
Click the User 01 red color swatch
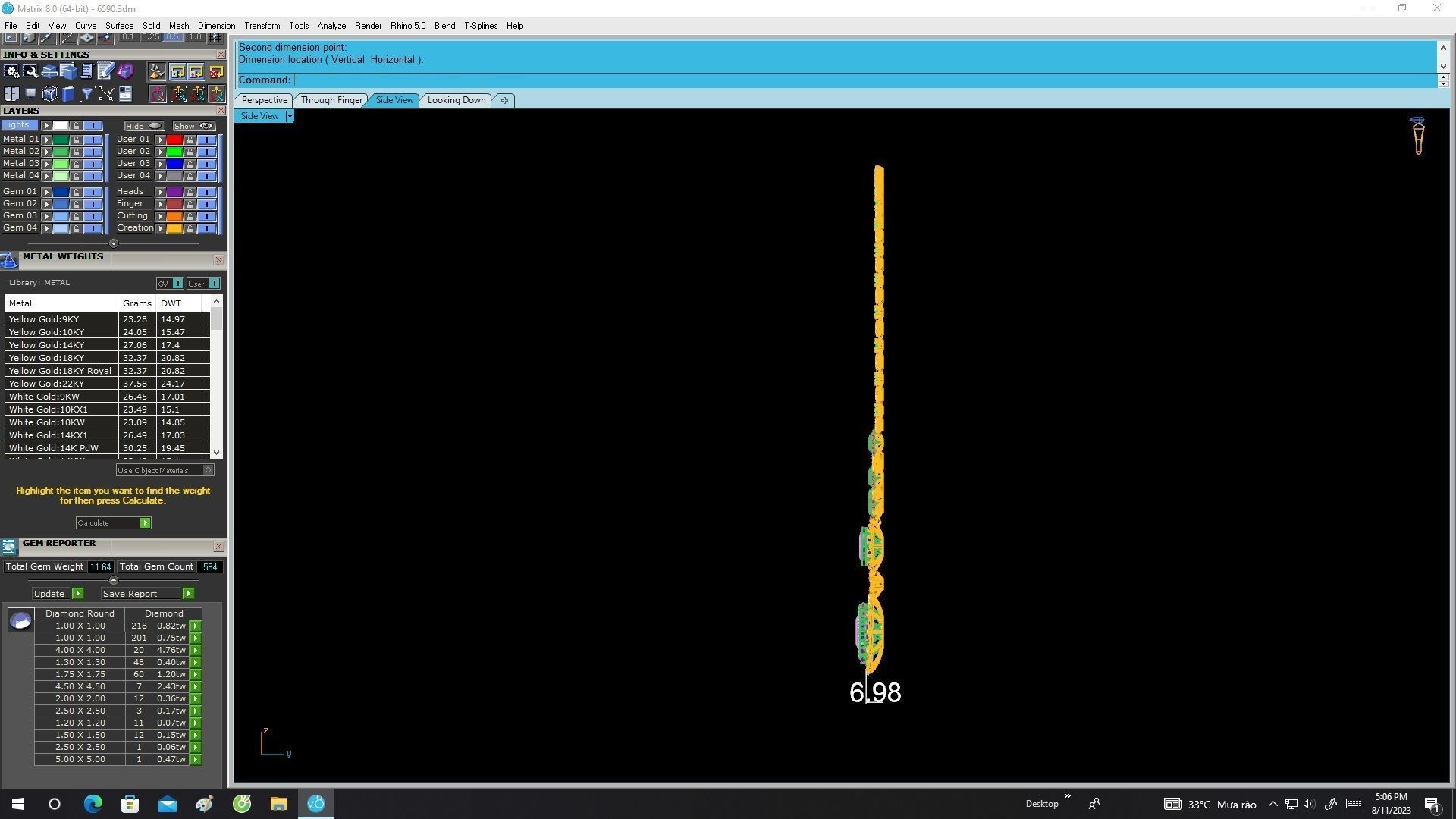pos(174,140)
